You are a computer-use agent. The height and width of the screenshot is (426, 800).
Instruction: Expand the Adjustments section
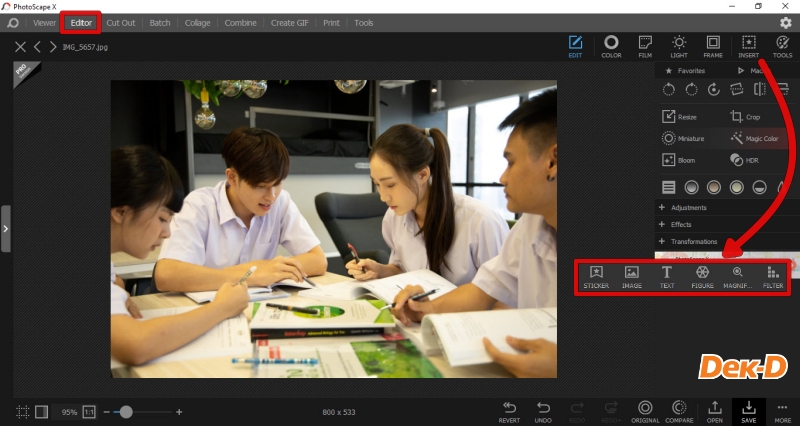pos(688,207)
